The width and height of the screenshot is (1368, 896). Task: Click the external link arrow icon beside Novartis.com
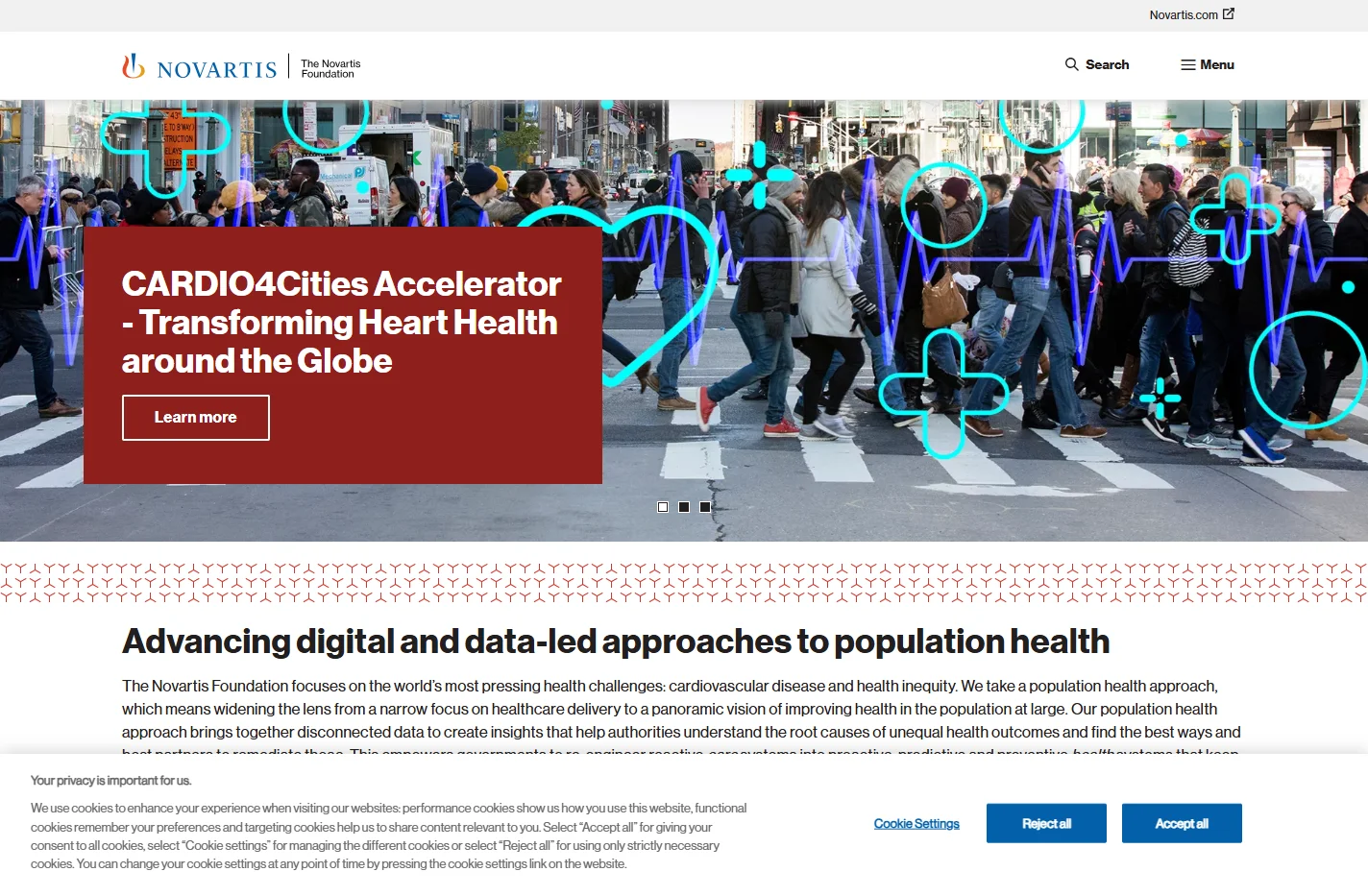pos(1228,14)
